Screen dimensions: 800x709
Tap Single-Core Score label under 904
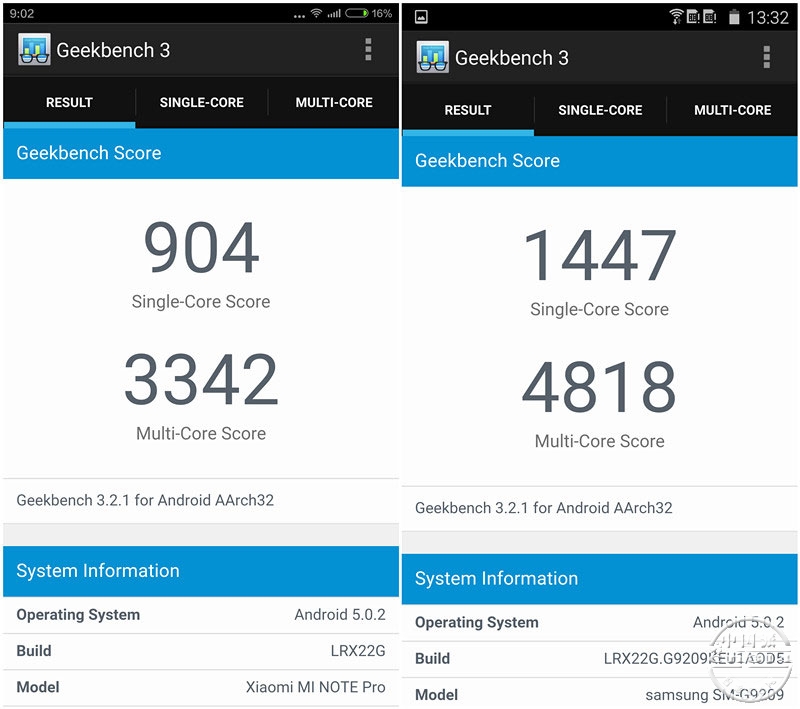click(201, 301)
